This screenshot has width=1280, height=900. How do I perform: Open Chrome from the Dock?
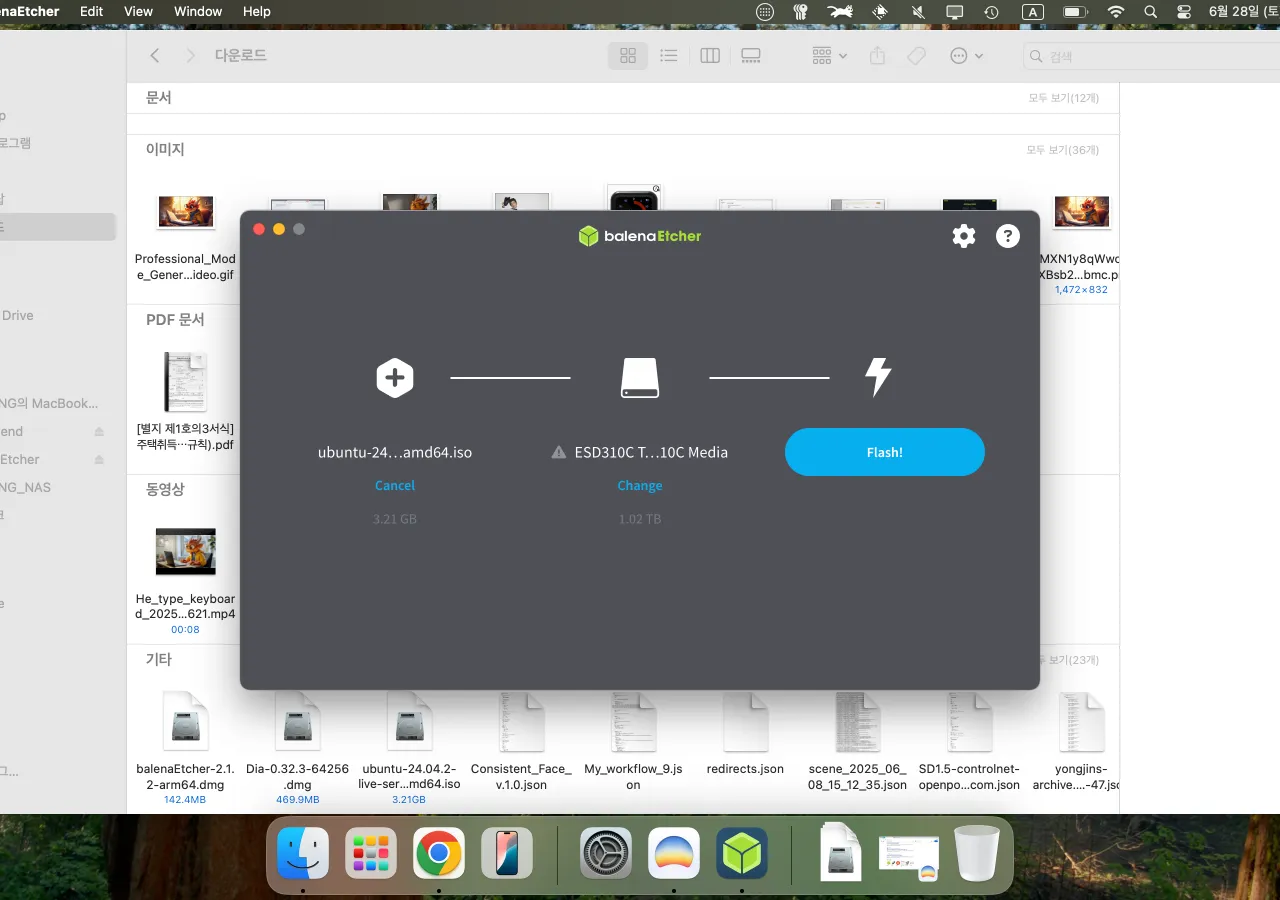(x=438, y=854)
